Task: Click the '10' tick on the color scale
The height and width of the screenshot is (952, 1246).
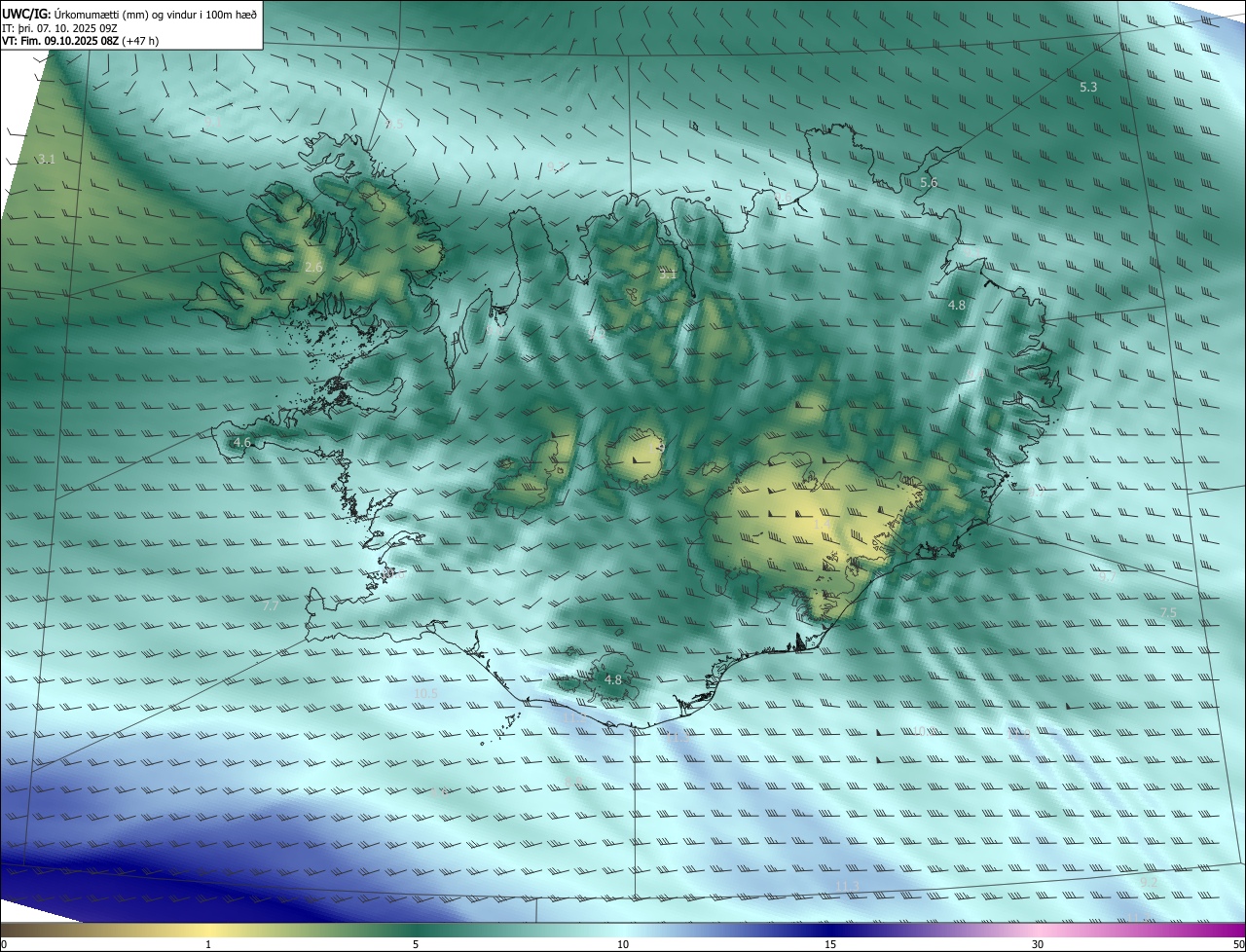Action: pyautogui.click(x=623, y=945)
